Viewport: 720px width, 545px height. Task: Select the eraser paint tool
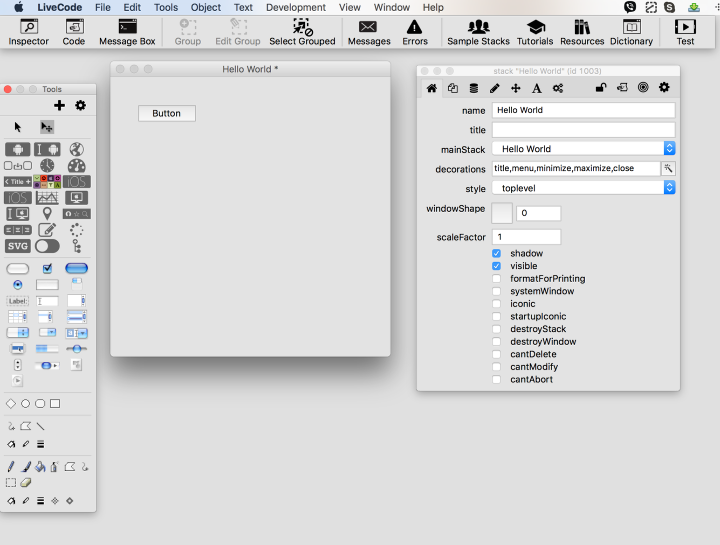tap(26, 483)
